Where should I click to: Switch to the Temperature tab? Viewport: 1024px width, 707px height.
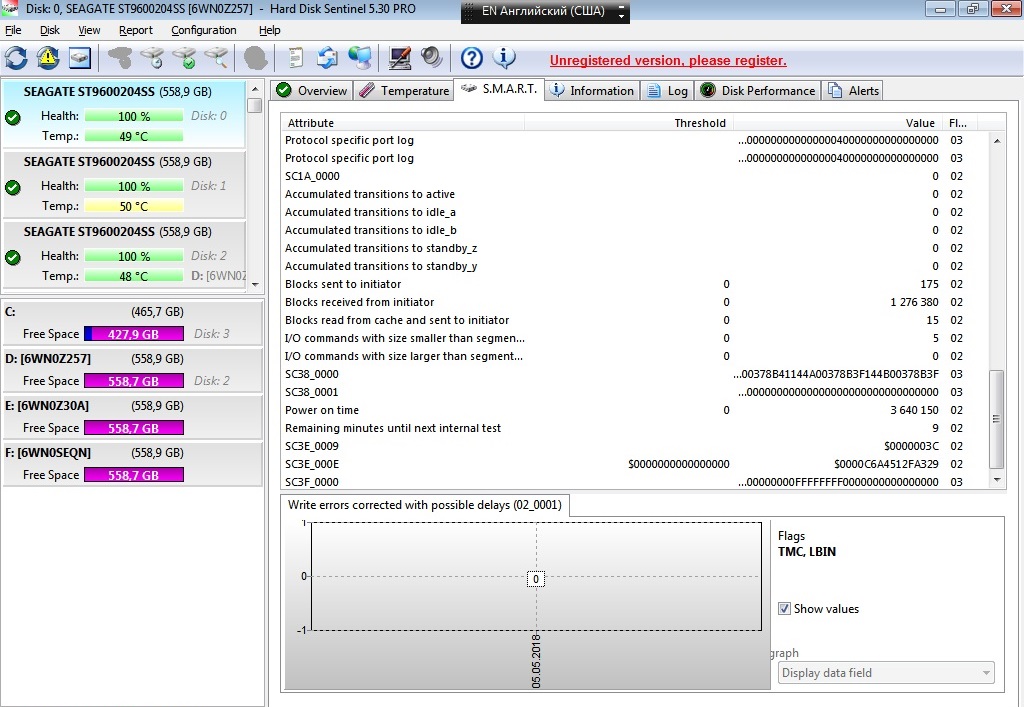pos(404,91)
